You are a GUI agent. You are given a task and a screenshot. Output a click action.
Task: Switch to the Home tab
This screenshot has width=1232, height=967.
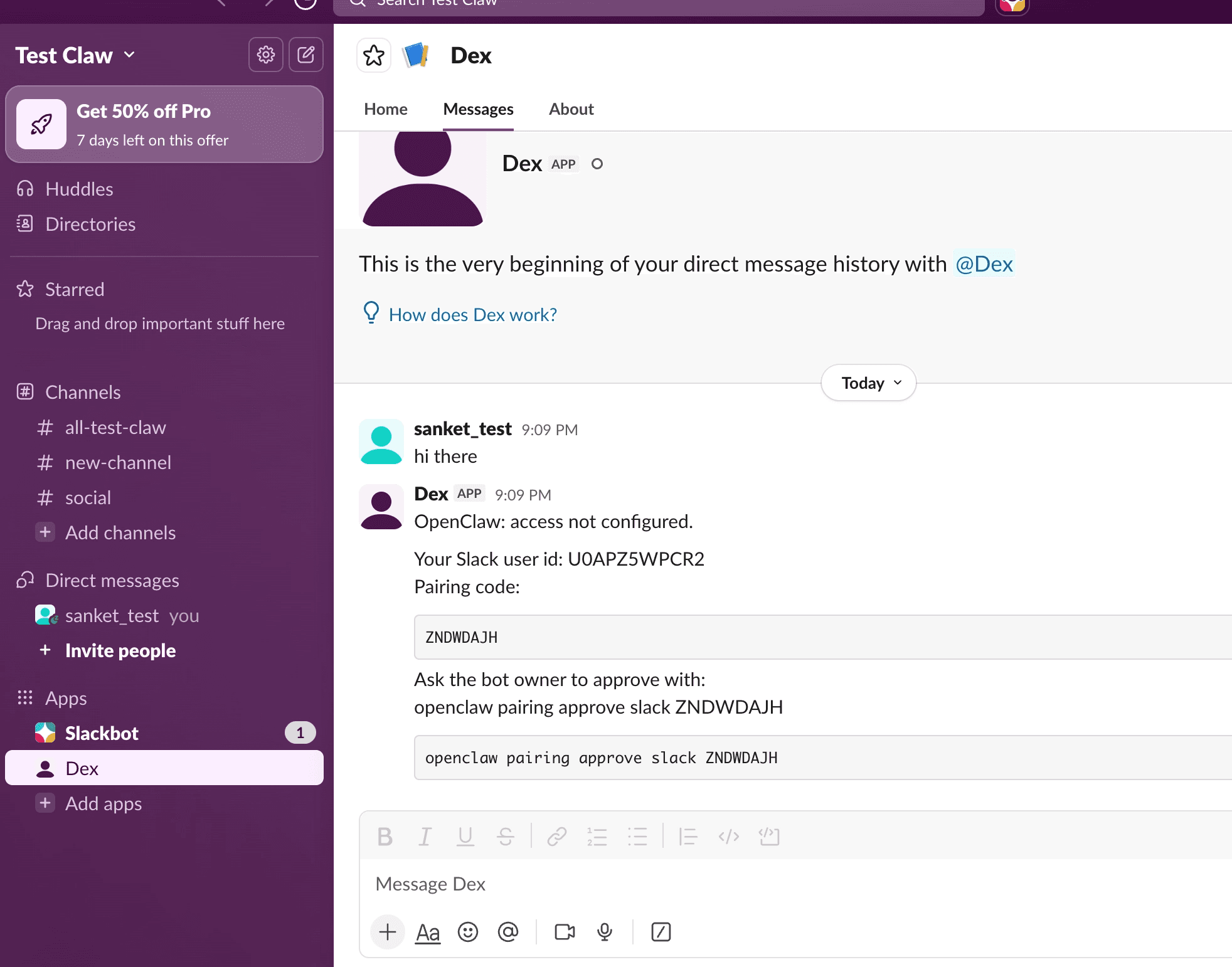click(x=385, y=109)
